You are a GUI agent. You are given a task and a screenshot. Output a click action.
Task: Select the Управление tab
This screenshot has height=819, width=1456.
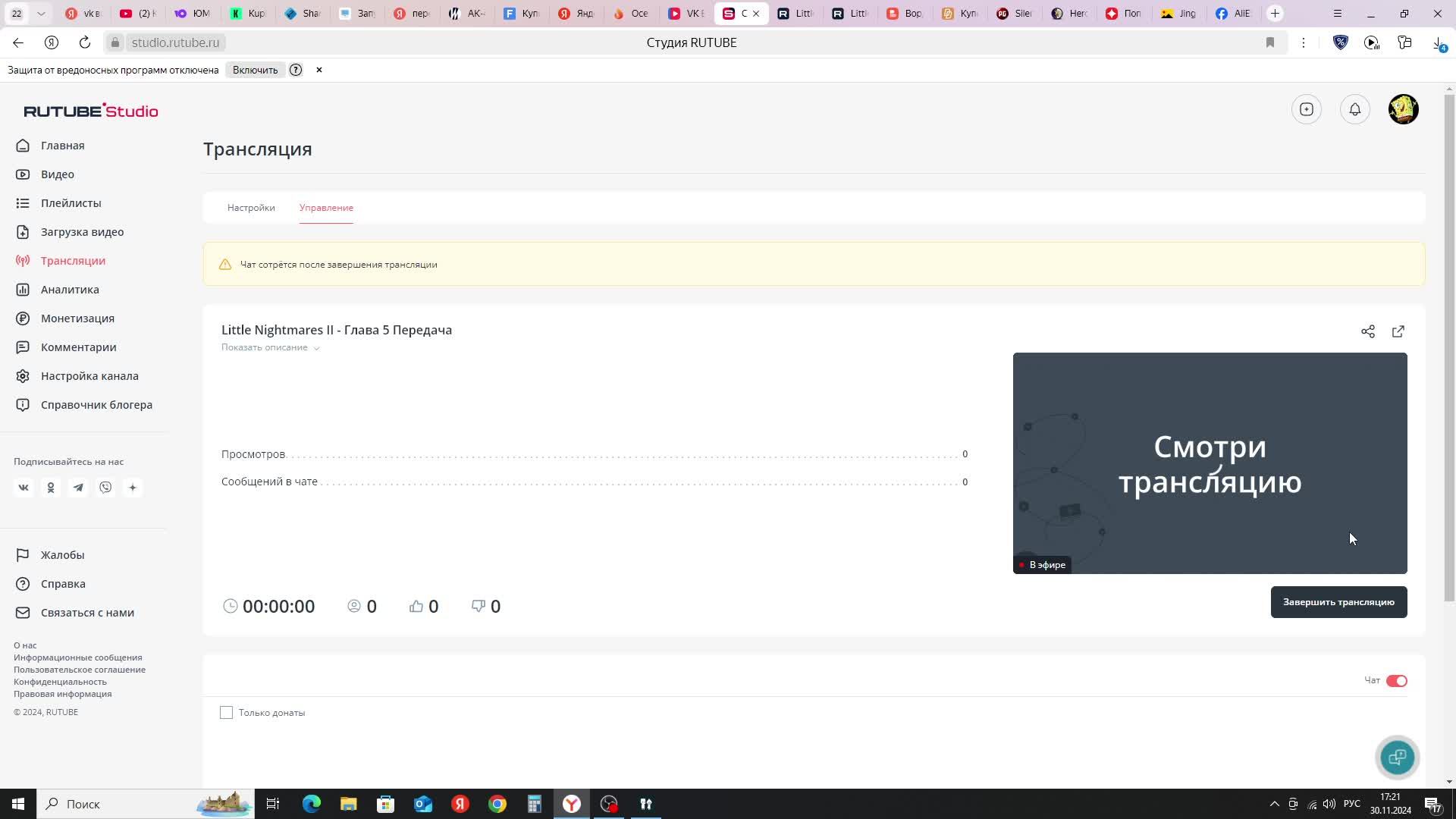326,207
